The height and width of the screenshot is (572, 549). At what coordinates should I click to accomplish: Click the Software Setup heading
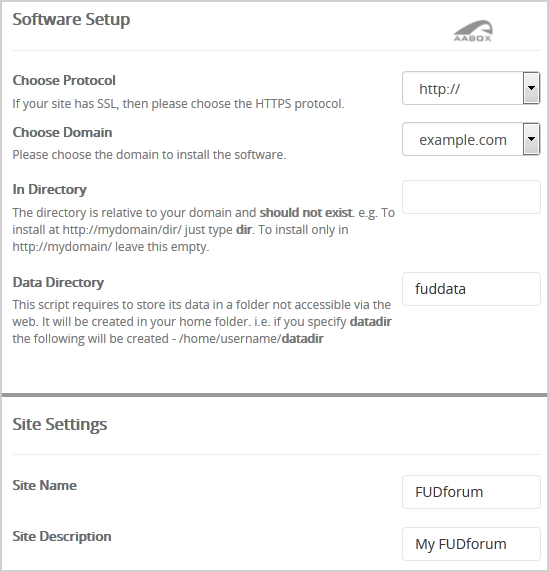point(71,19)
